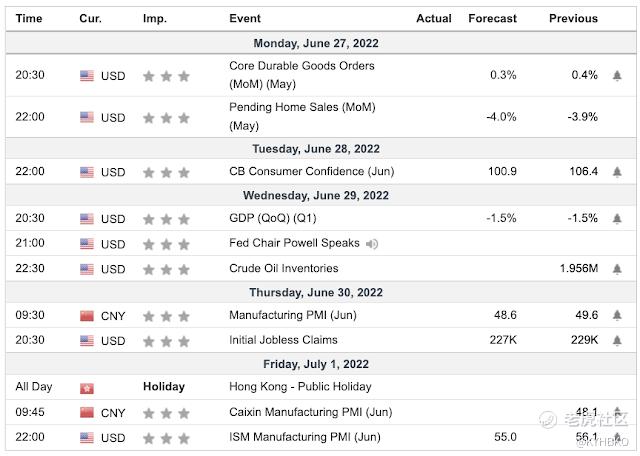Screen dimensions: 640x456
Task: Click the Hong Kong - Public Holiday entry
Action: [x=300, y=387]
